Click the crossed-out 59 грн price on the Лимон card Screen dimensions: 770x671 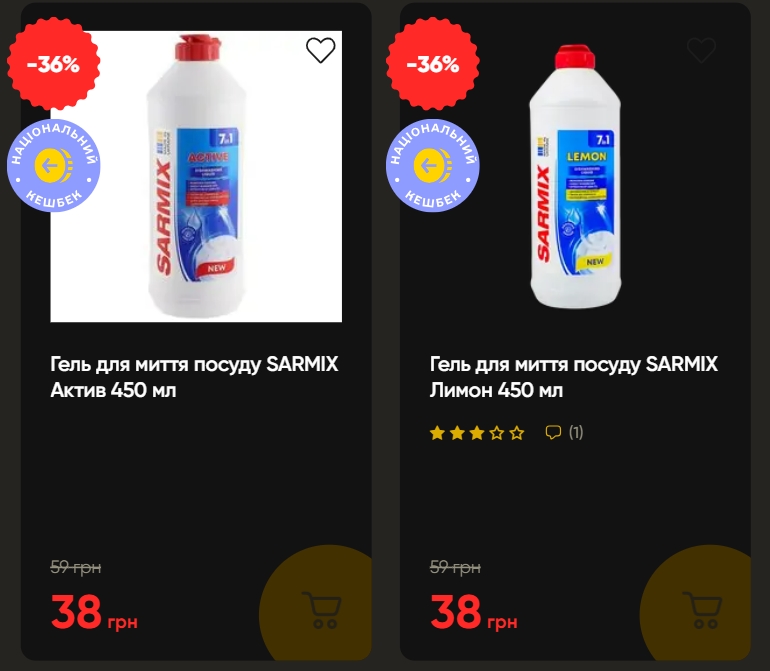tap(455, 567)
